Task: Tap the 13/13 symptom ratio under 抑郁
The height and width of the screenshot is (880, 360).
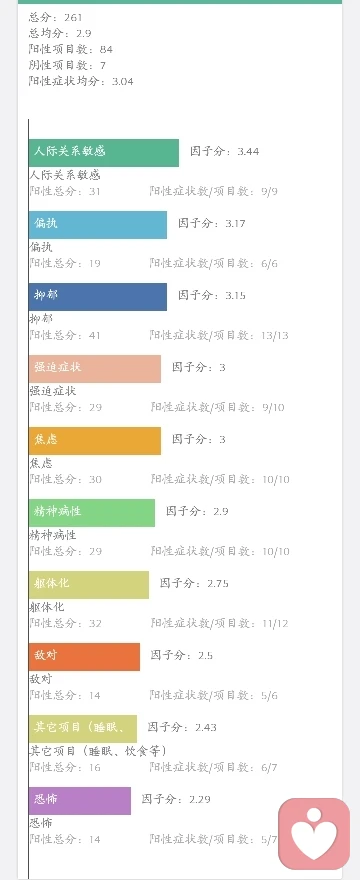Action: [275, 336]
